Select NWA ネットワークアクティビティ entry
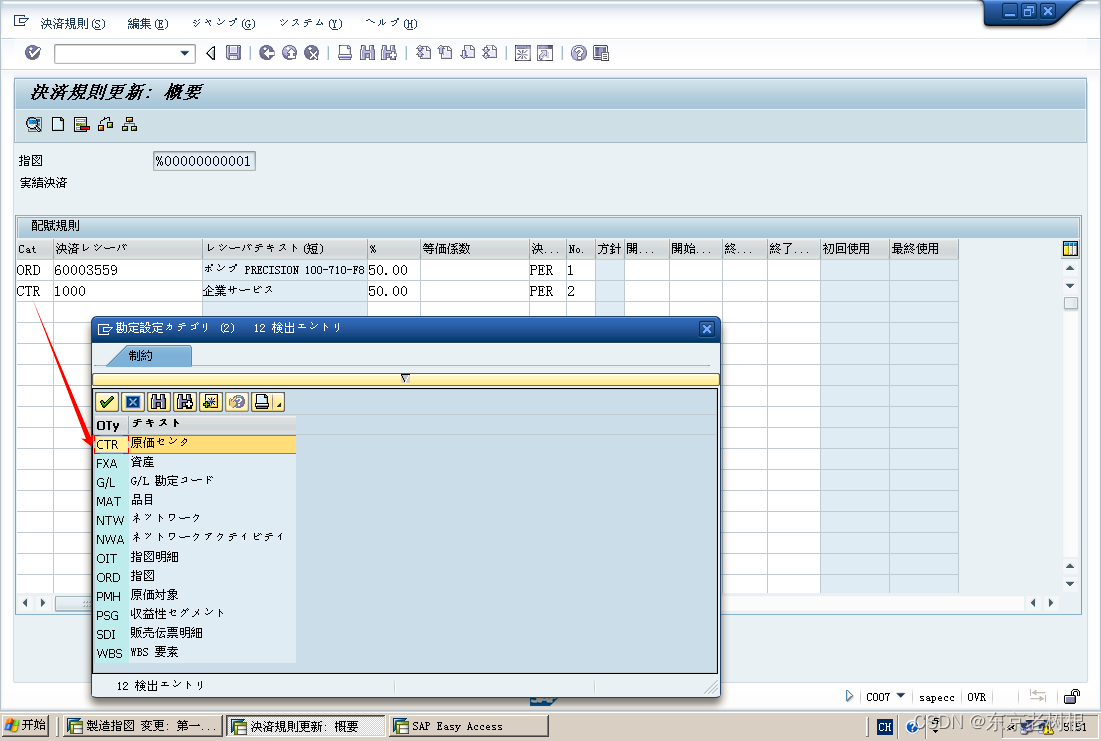1101x741 pixels. (x=195, y=539)
